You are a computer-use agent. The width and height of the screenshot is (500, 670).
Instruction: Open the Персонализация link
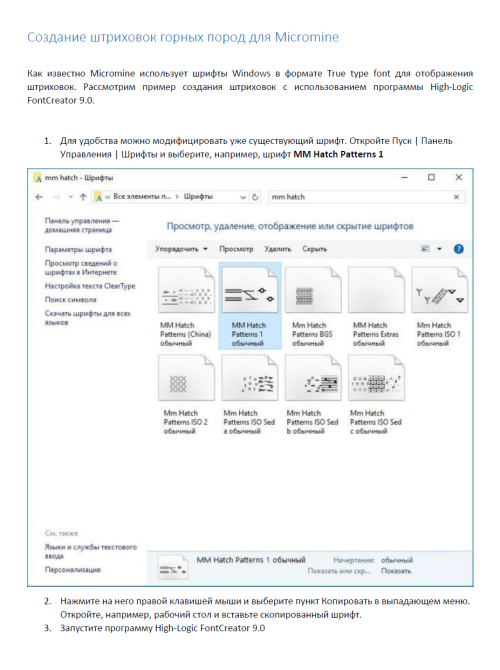73,570
